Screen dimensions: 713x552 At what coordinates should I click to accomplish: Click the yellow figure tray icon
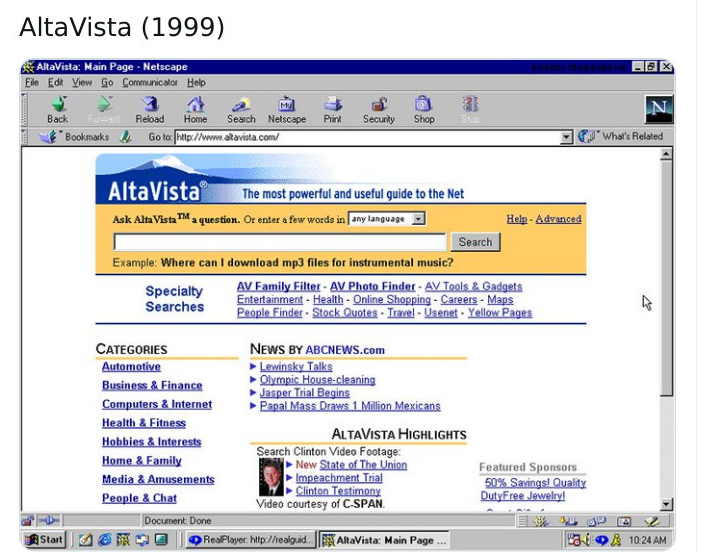tap(616, 540)
